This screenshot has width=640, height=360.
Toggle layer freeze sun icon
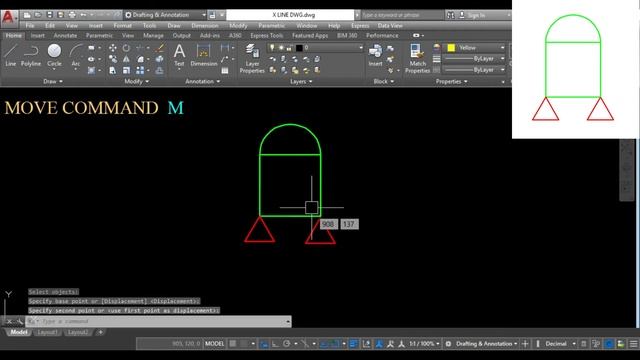coord(281,48)
